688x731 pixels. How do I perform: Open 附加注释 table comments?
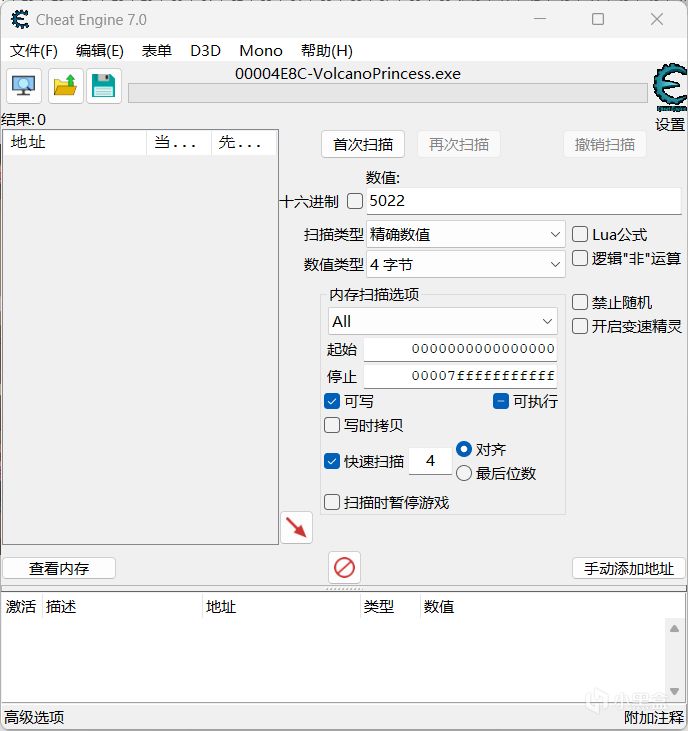654,717
